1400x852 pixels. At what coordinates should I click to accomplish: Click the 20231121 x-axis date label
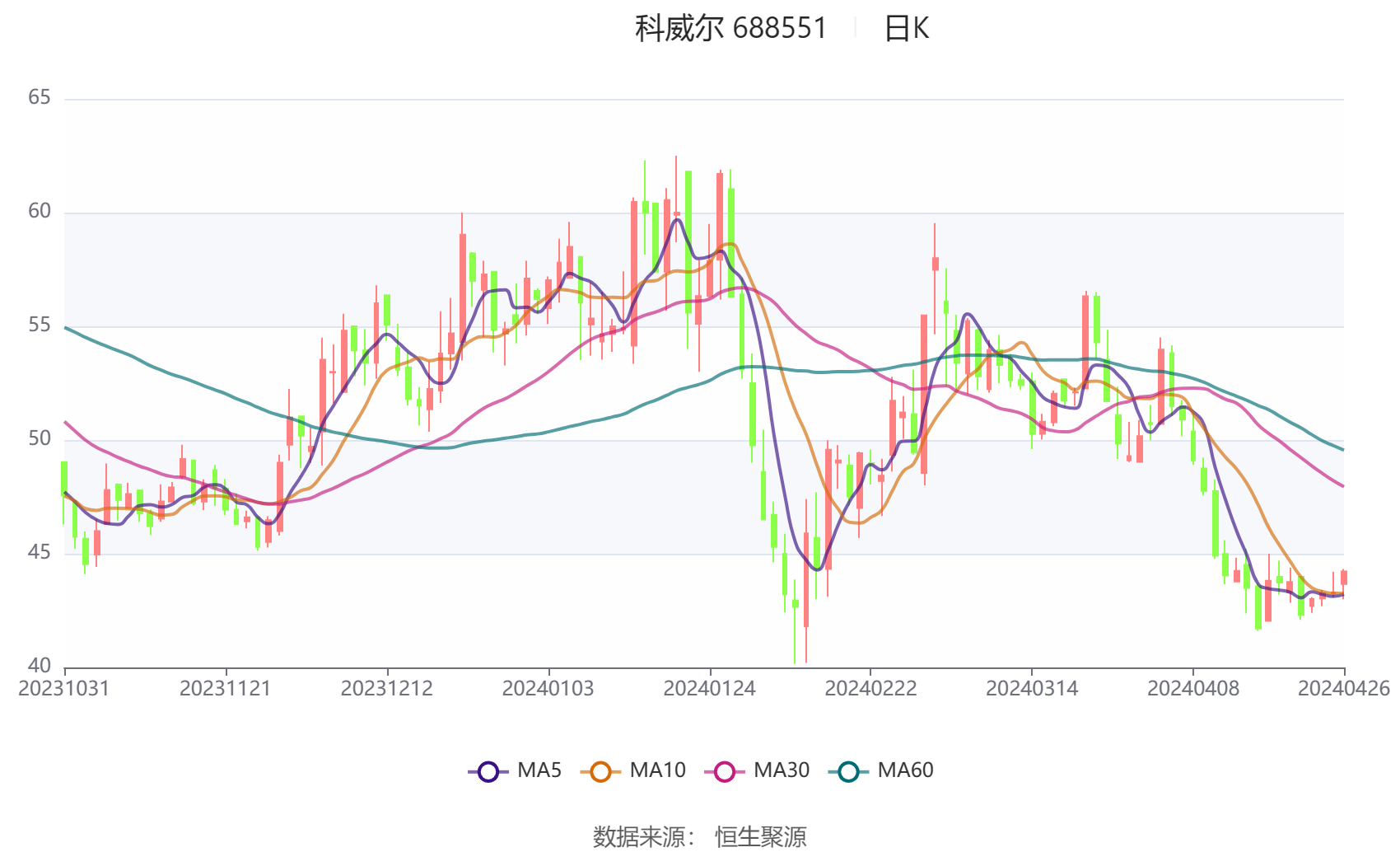tap(226, 689)
